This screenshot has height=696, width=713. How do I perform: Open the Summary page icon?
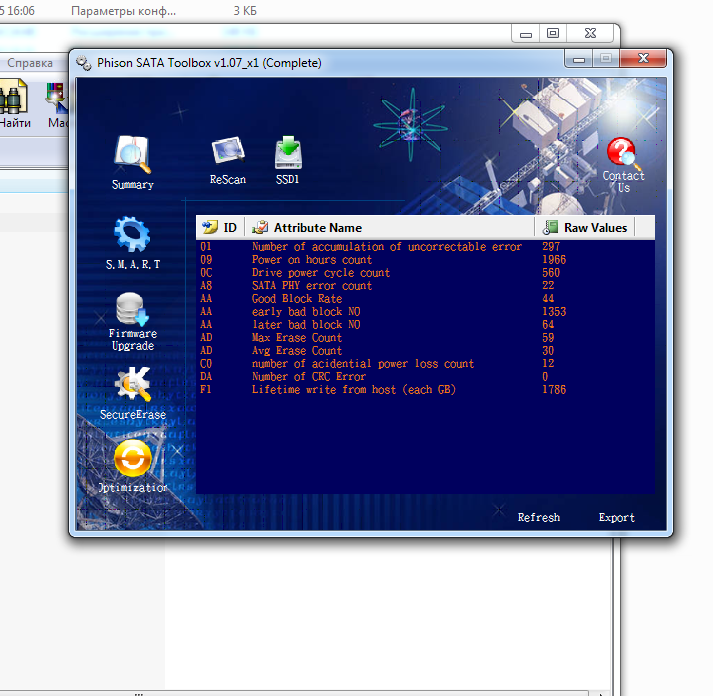point(132,155)
